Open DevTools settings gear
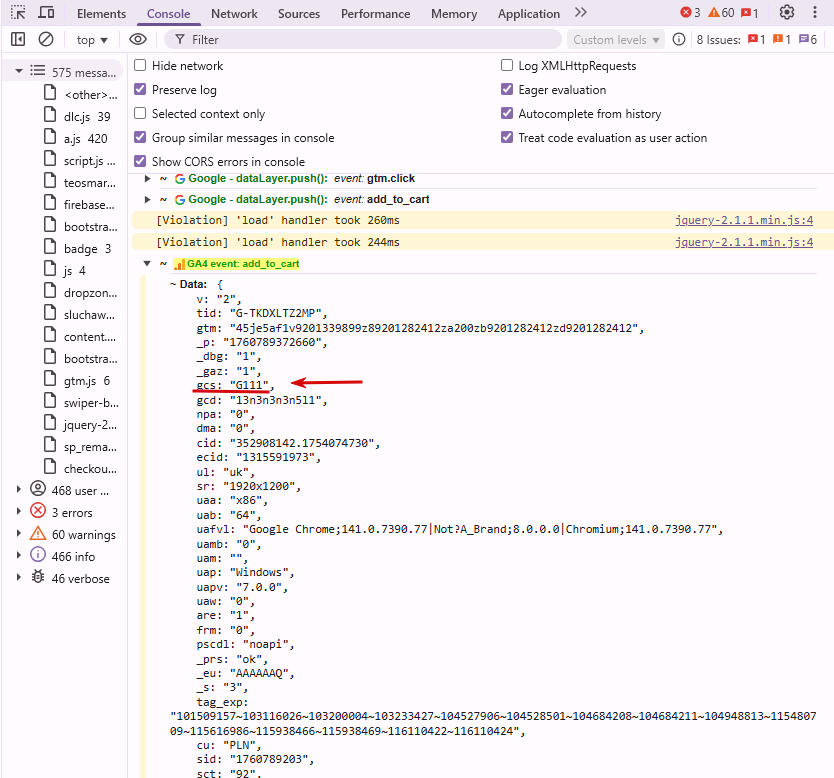834x778 pixels. pyautogui.click(x=787, y=13)
